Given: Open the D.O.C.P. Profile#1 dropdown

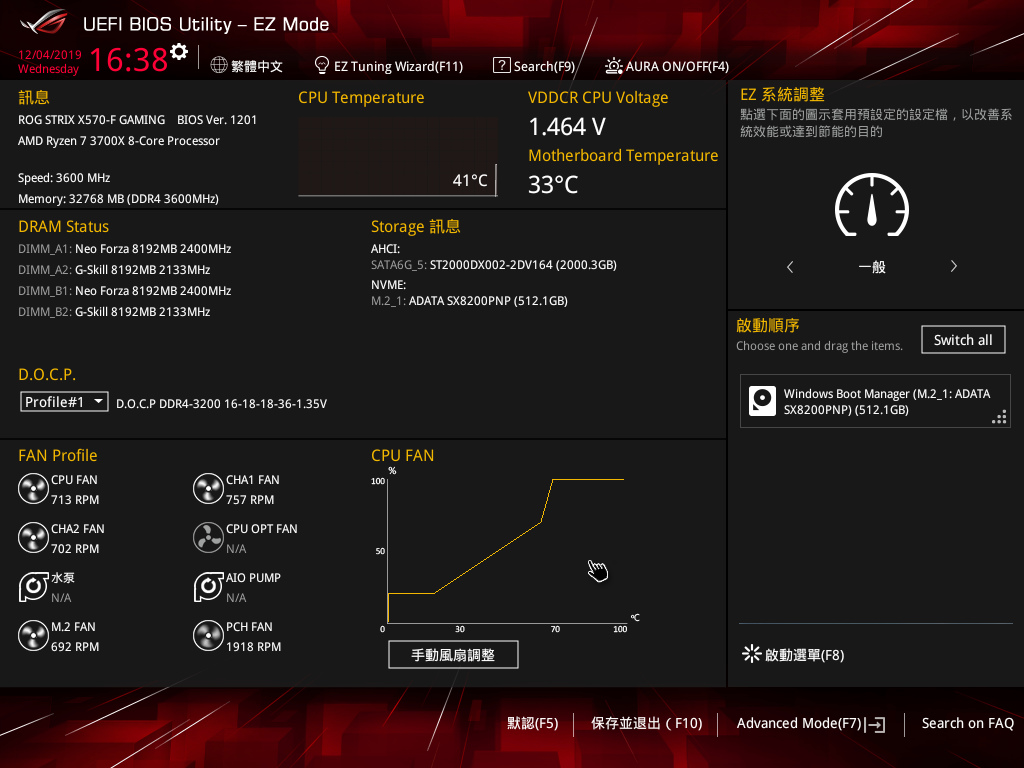Looking at the screenshot, I should (x=64, y=402).
